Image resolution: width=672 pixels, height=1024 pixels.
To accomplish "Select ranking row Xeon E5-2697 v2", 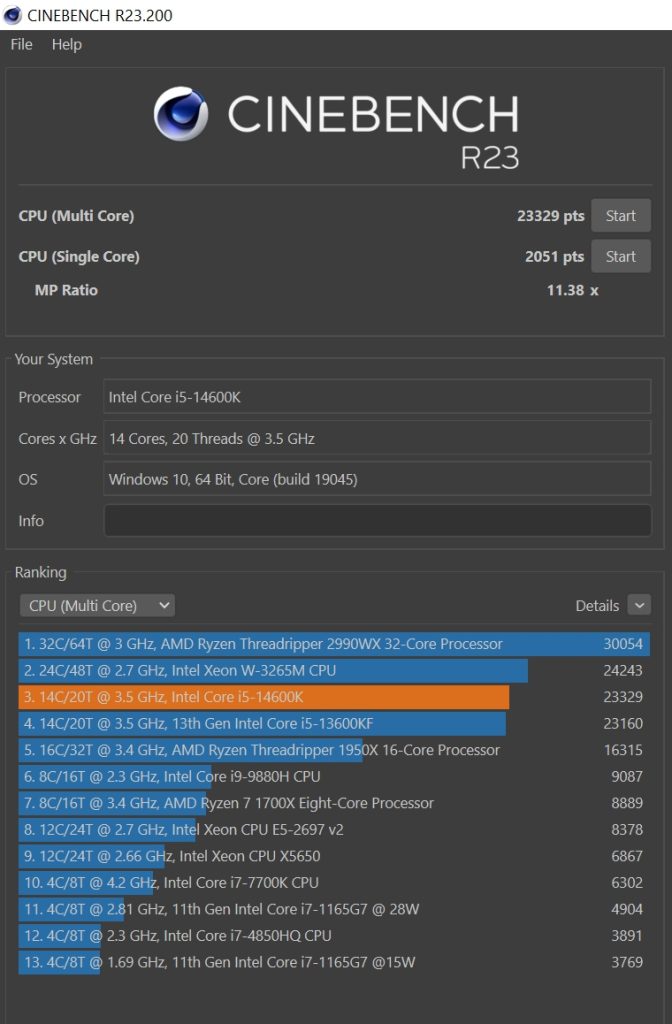I will (x=334, y=829).
